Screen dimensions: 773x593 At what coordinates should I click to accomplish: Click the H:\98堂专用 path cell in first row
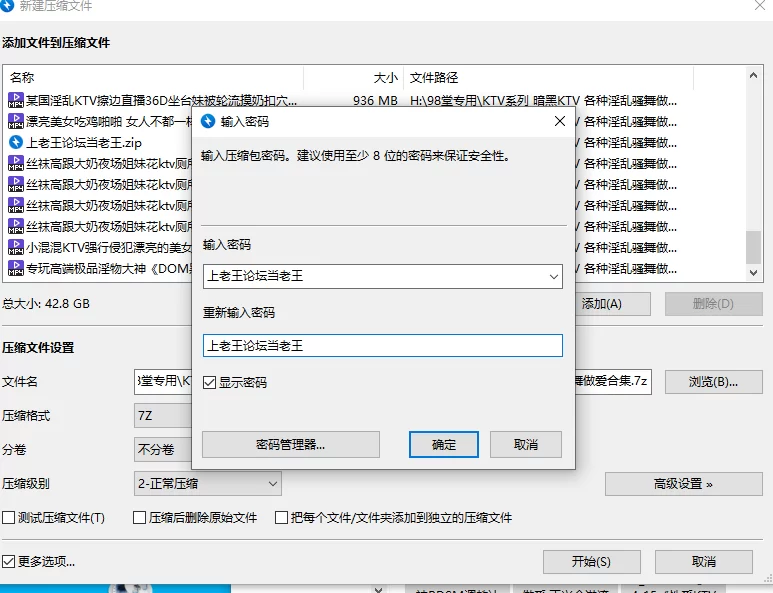(543, 101)
